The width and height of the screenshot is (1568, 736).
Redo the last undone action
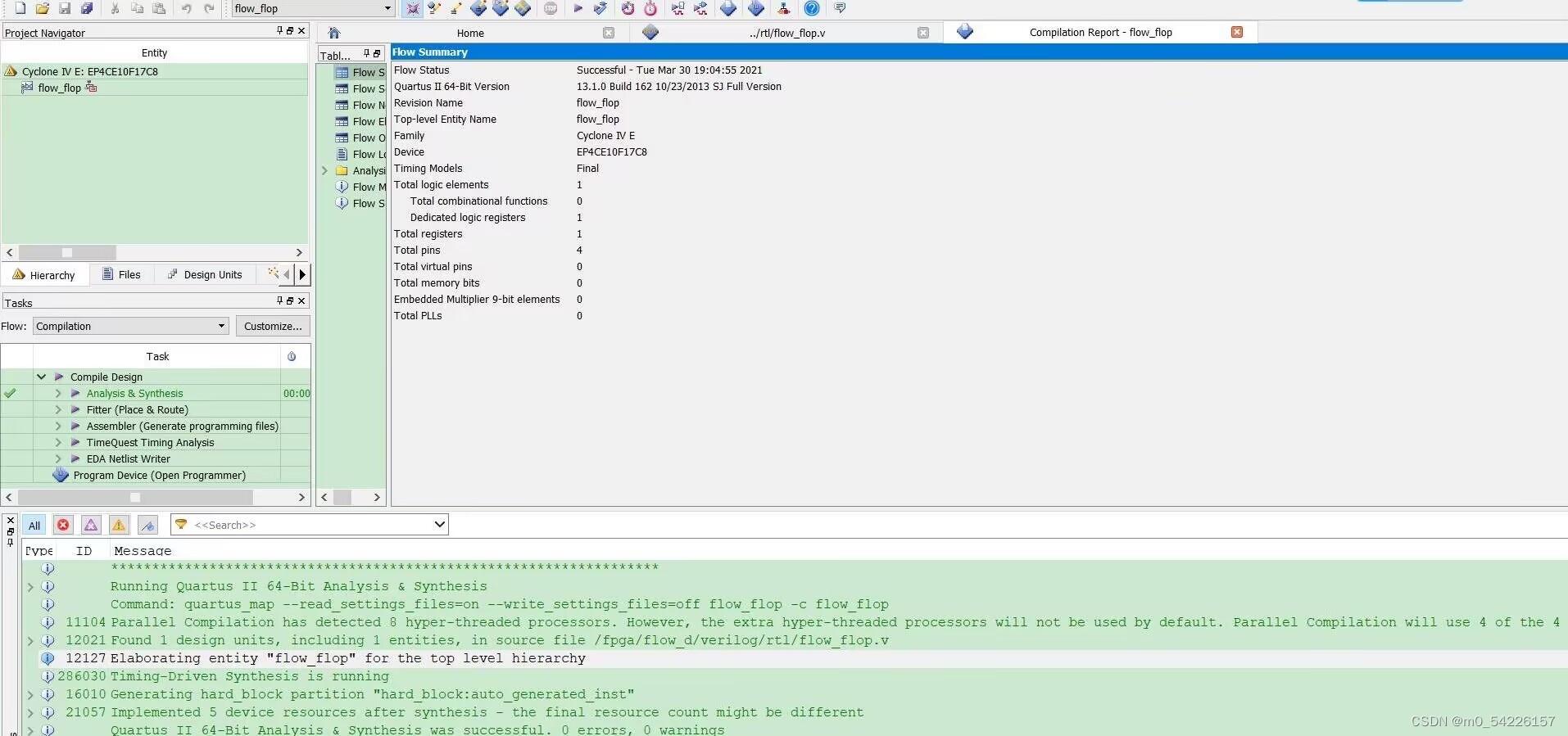209,8
